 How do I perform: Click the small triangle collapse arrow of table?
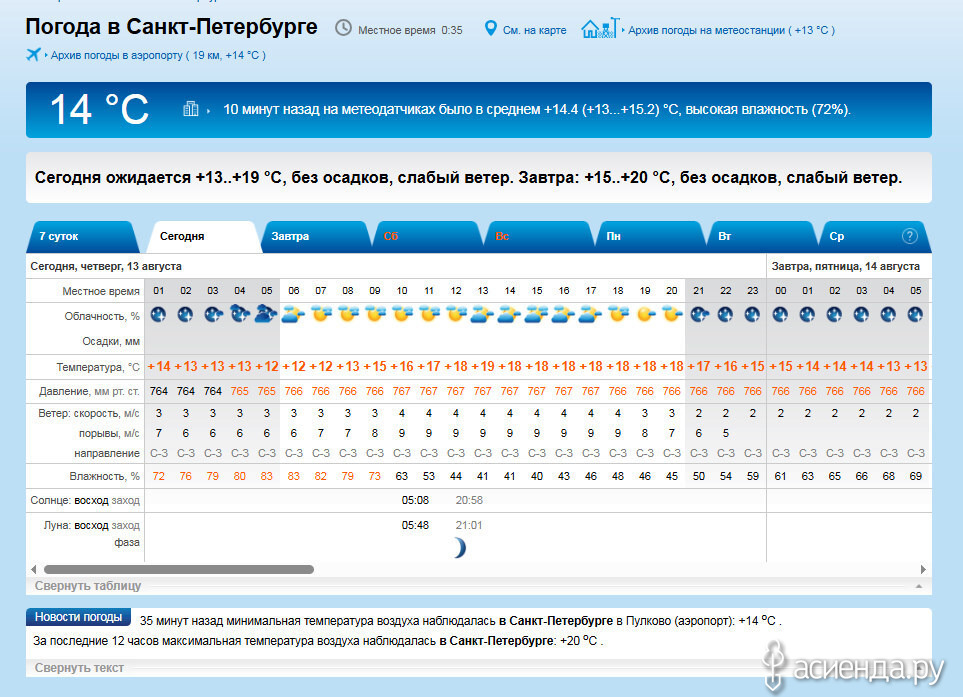(919, 586)
